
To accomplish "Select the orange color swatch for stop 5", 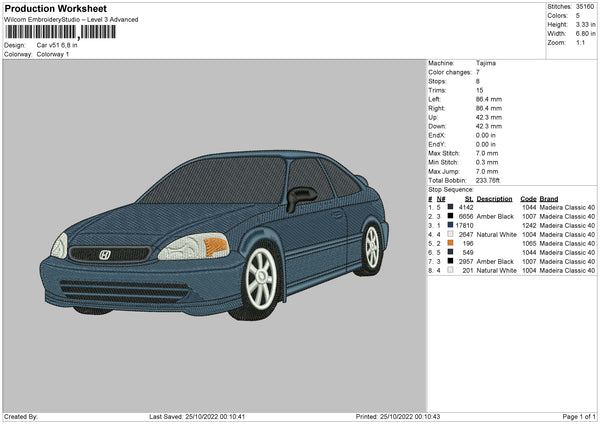I will point(452,243).
